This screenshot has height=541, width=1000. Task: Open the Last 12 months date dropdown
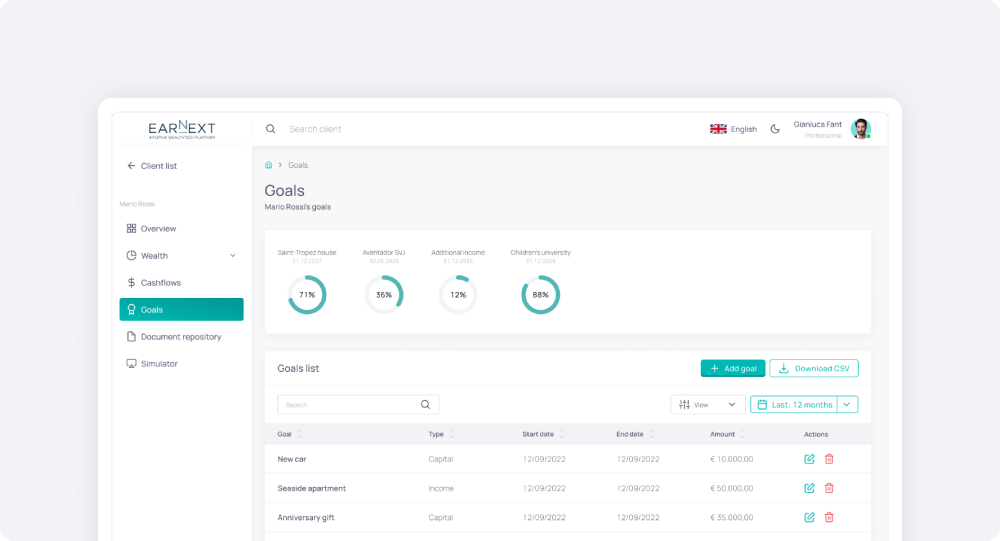click(847, 405)
